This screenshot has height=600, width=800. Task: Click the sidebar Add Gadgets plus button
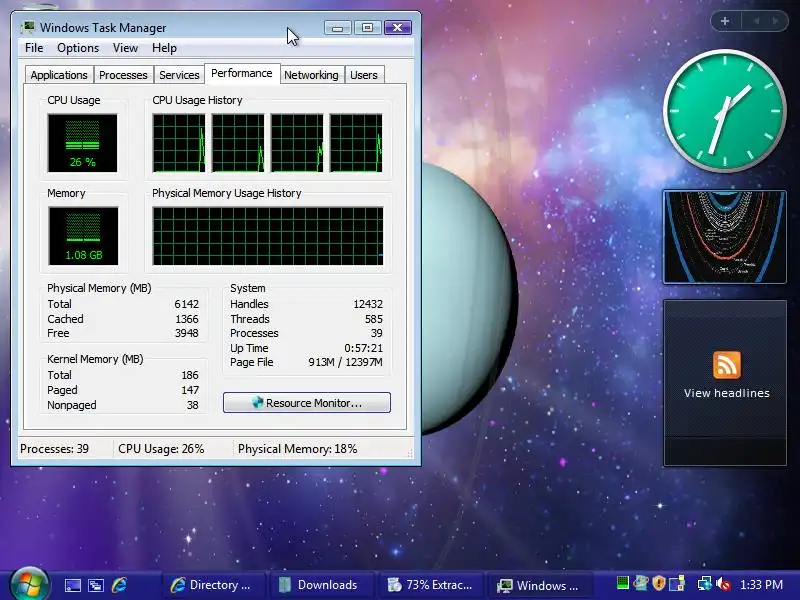pyautogui.click(x=725, y=21)
